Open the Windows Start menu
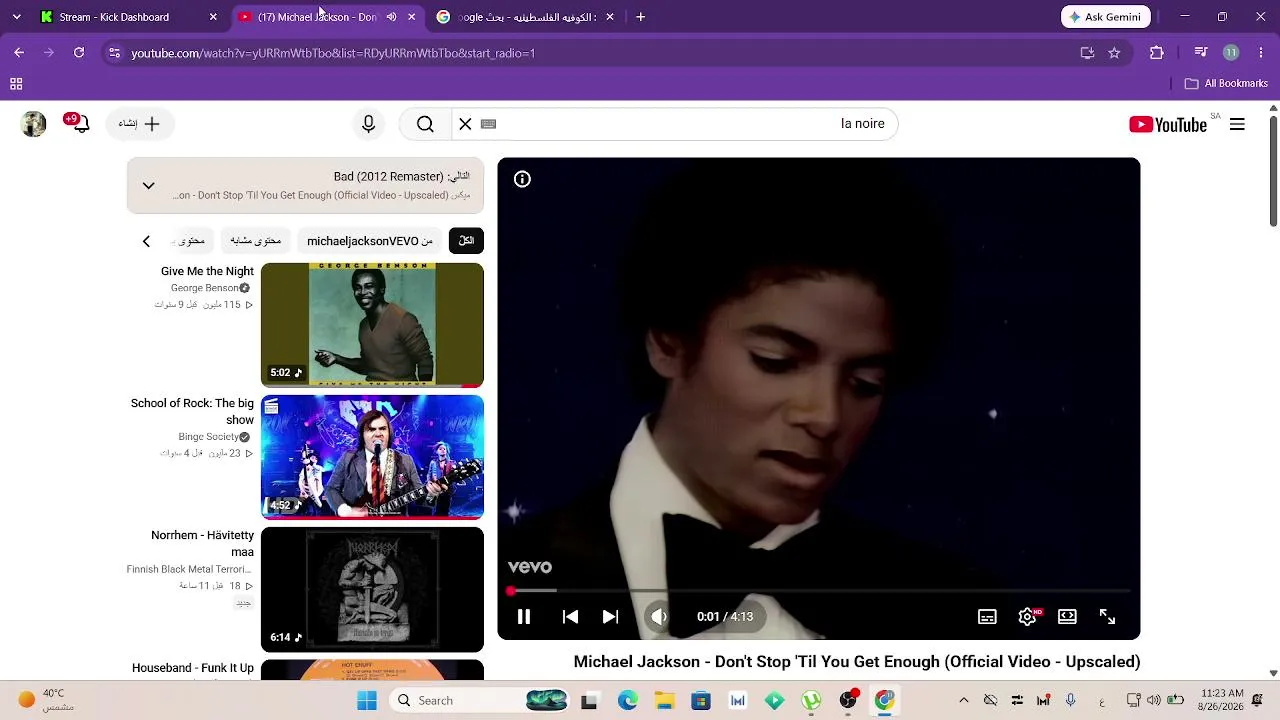Viewport: 1280px width, 720px height. (x=367, y=701)
